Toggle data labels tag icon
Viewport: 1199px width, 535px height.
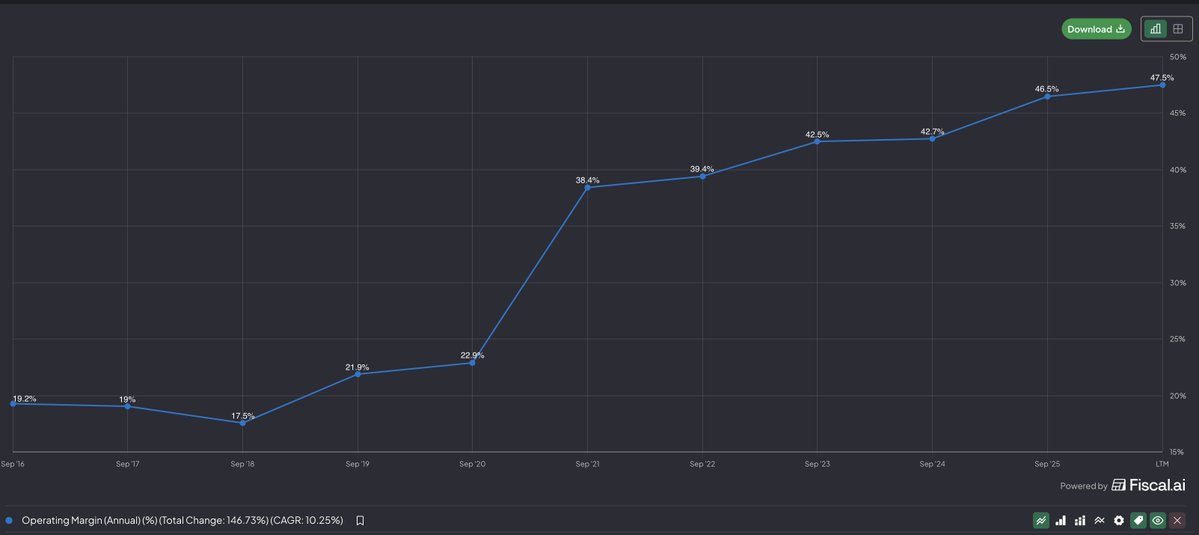1139,520
